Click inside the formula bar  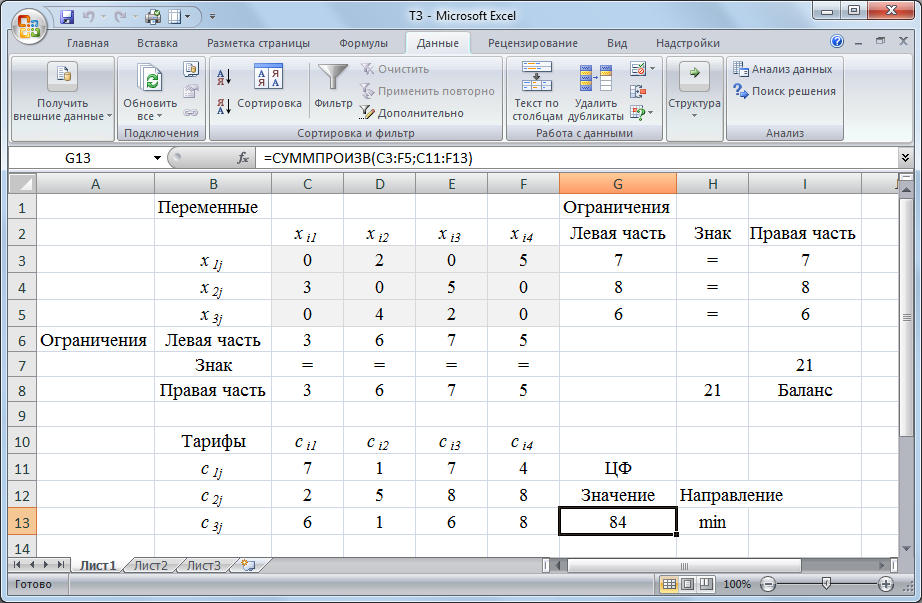point(576,158)
